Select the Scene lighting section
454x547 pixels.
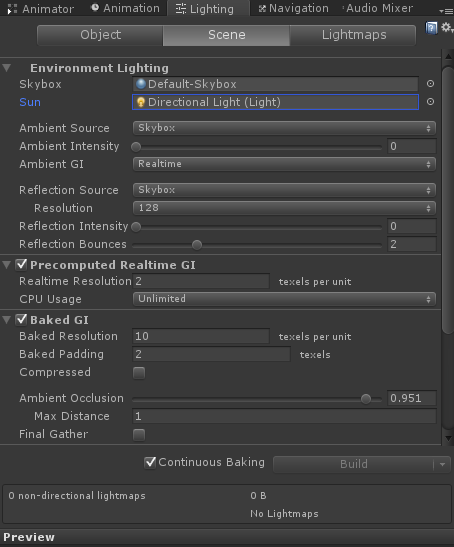pos(226,35)
